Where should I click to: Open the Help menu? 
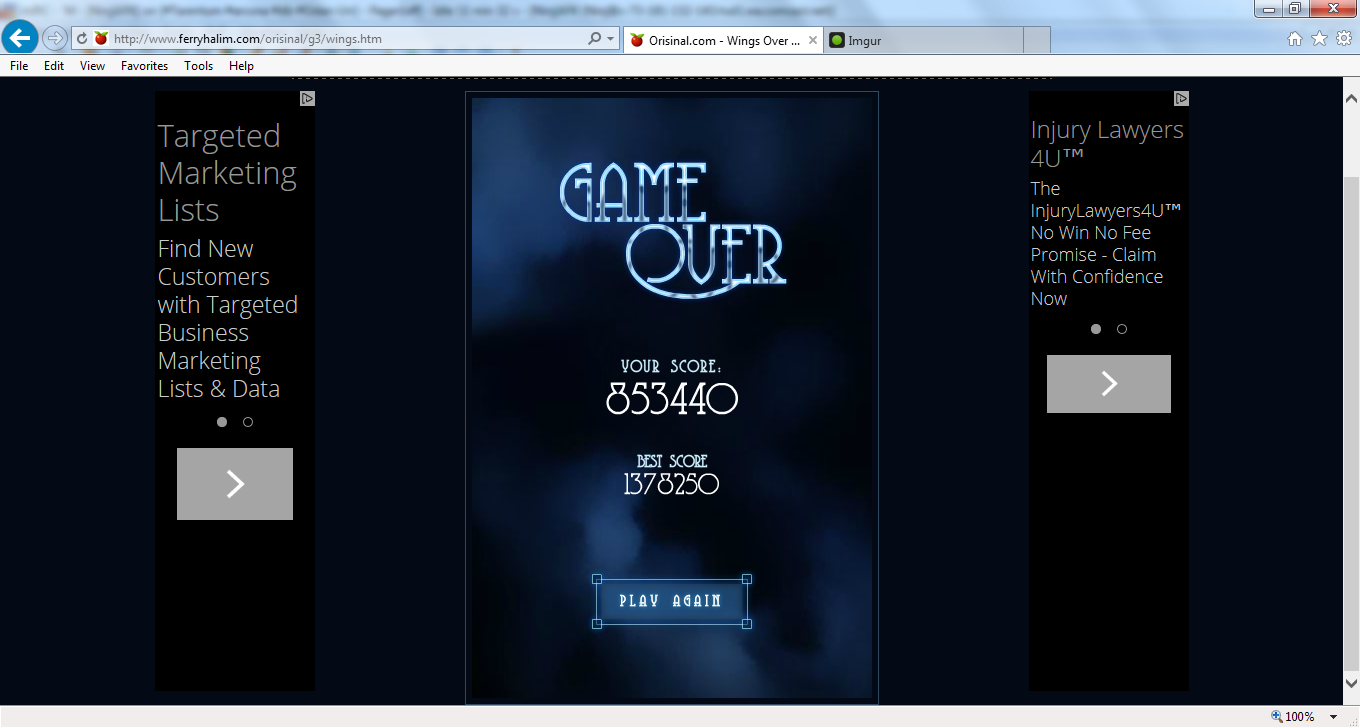(241, 66)
